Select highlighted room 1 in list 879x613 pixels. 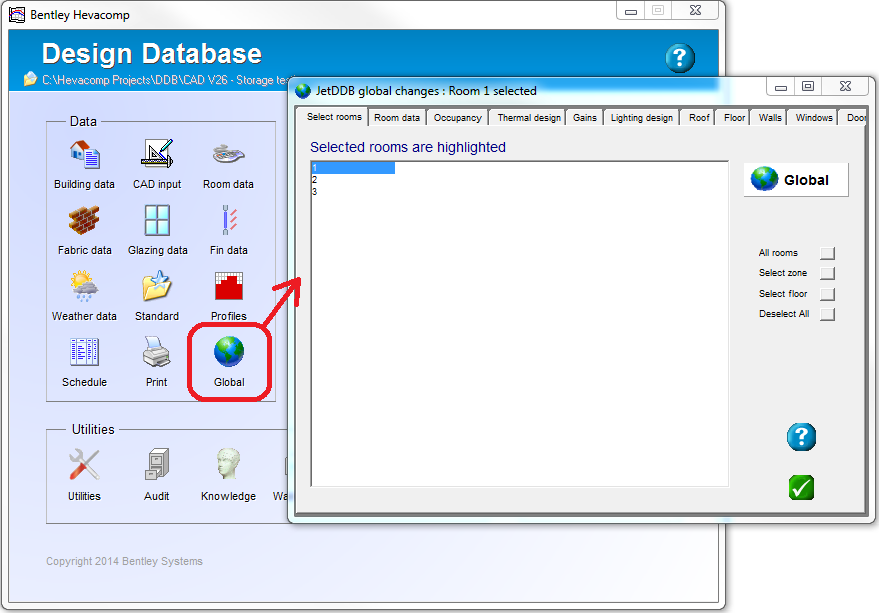click(353, 168)
